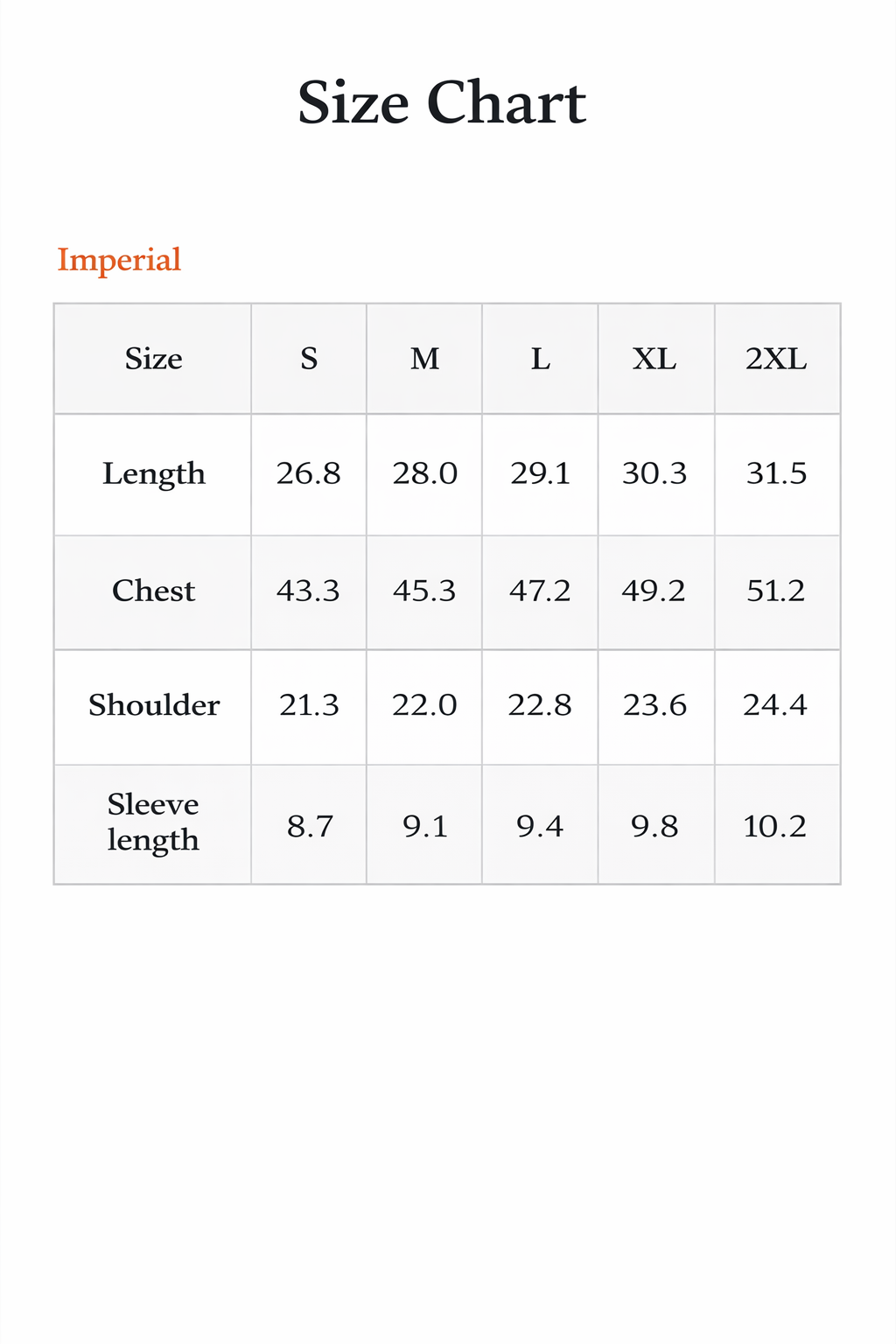Click the Size Chart heading
The image size is (896, 1344).
(x=442, y=102)
